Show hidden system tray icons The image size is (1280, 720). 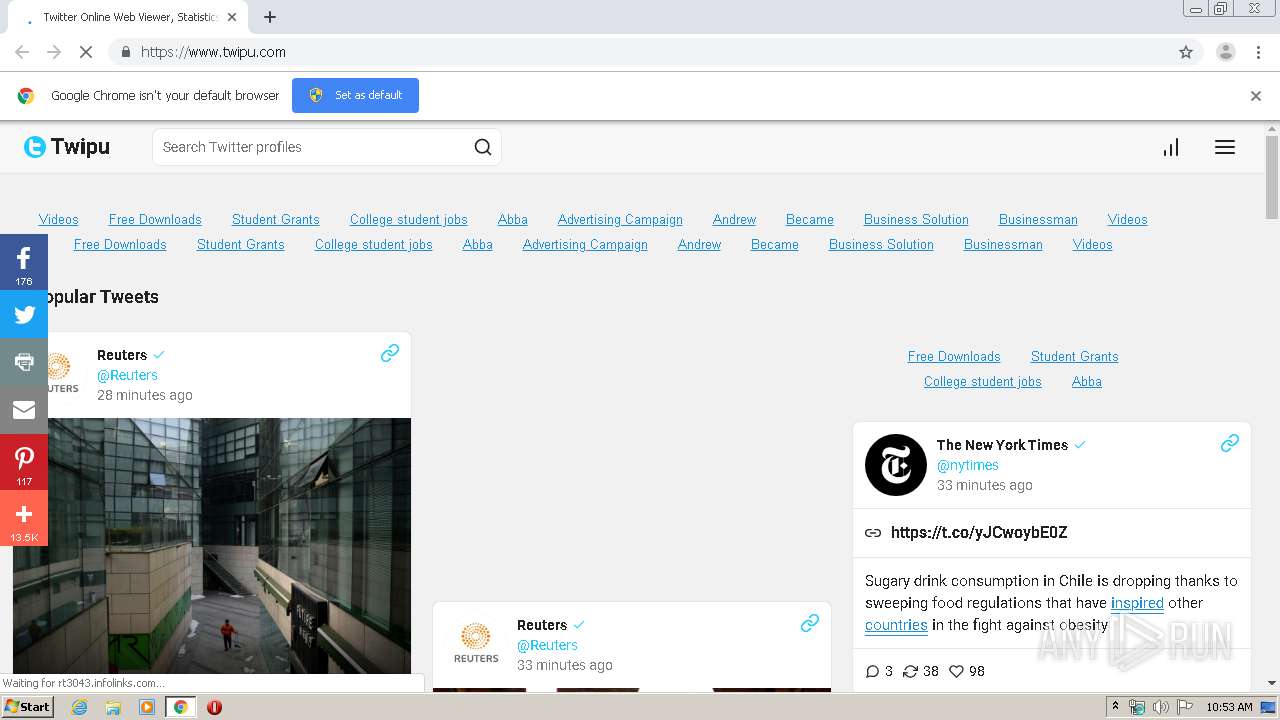(x=1115, y=707)
